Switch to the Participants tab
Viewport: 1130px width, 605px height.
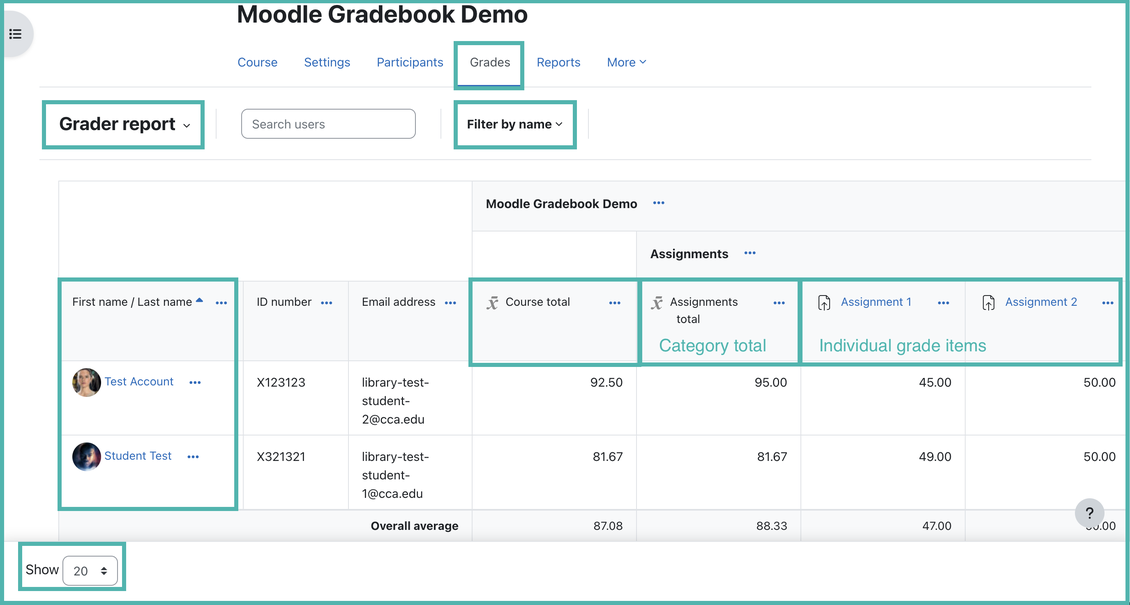click(x=410, y=63)
